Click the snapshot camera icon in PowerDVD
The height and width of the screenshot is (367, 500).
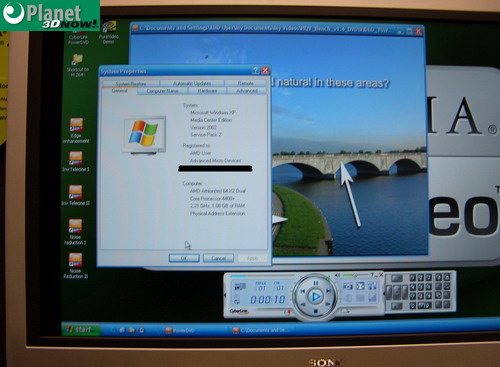(348, 286)
